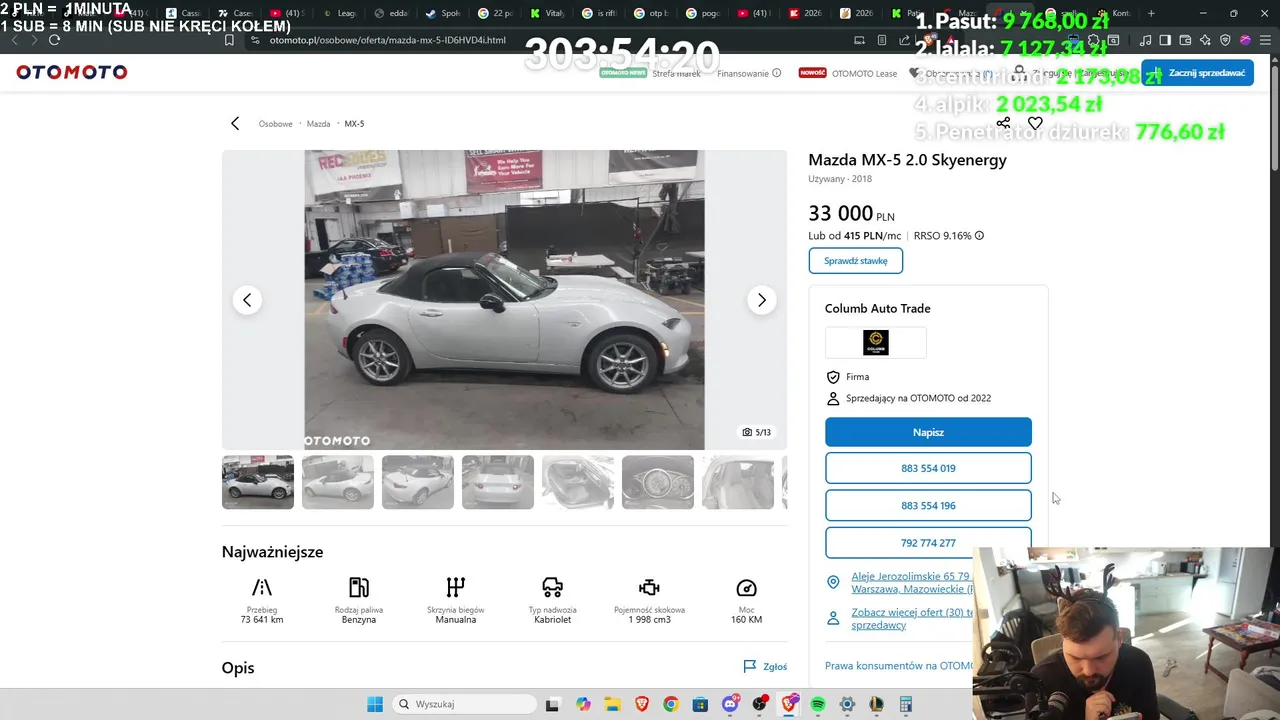Viewport: 1280px width, 720px height.
Task: Click Zacznij sprzedawać button
Action: (x=1197, y=73)
